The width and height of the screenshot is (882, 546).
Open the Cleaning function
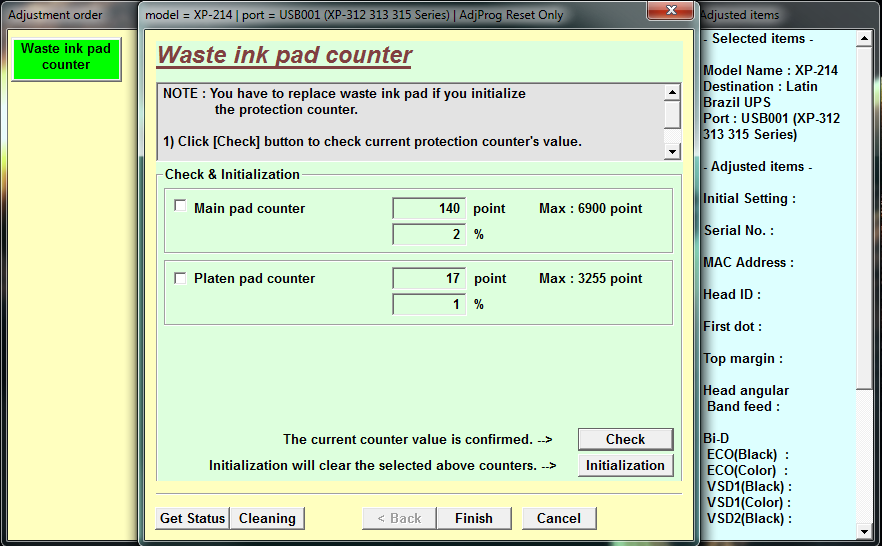click(267, 518)
